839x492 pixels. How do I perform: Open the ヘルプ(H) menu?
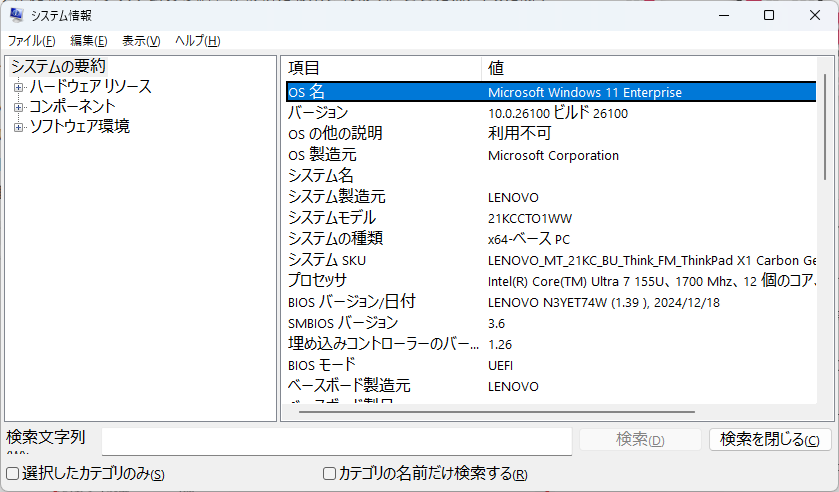tap(197, 41)
